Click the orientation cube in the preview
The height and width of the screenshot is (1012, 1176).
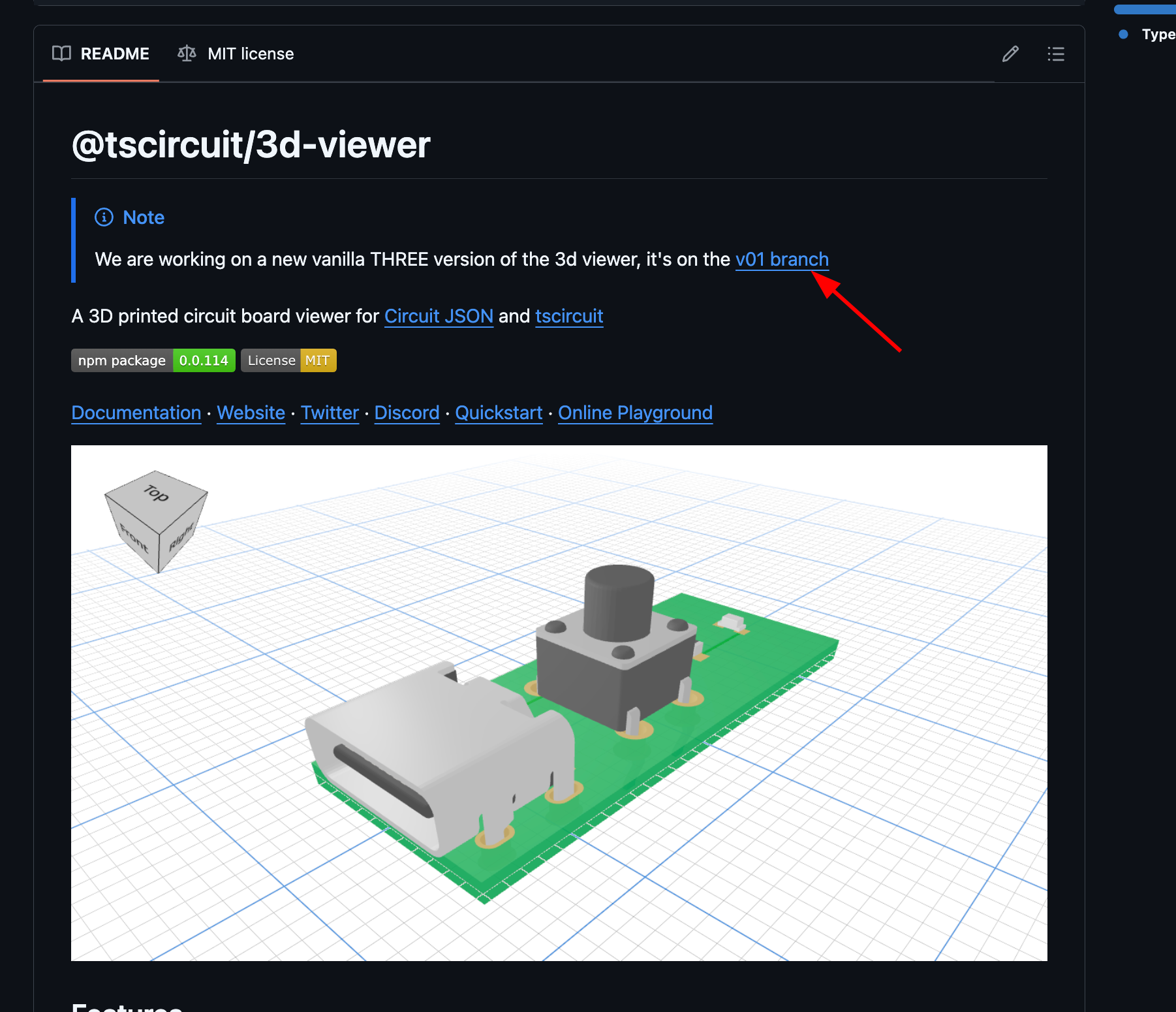(x=157, y=521)
